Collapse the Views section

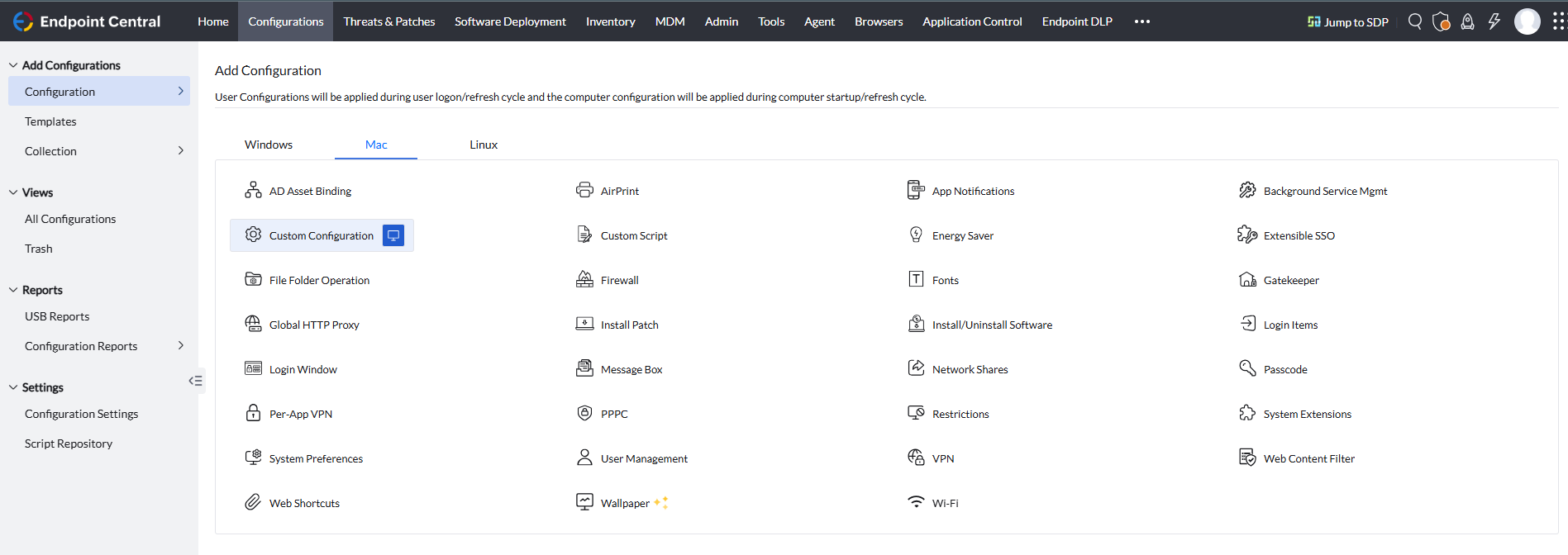(13, 192)
